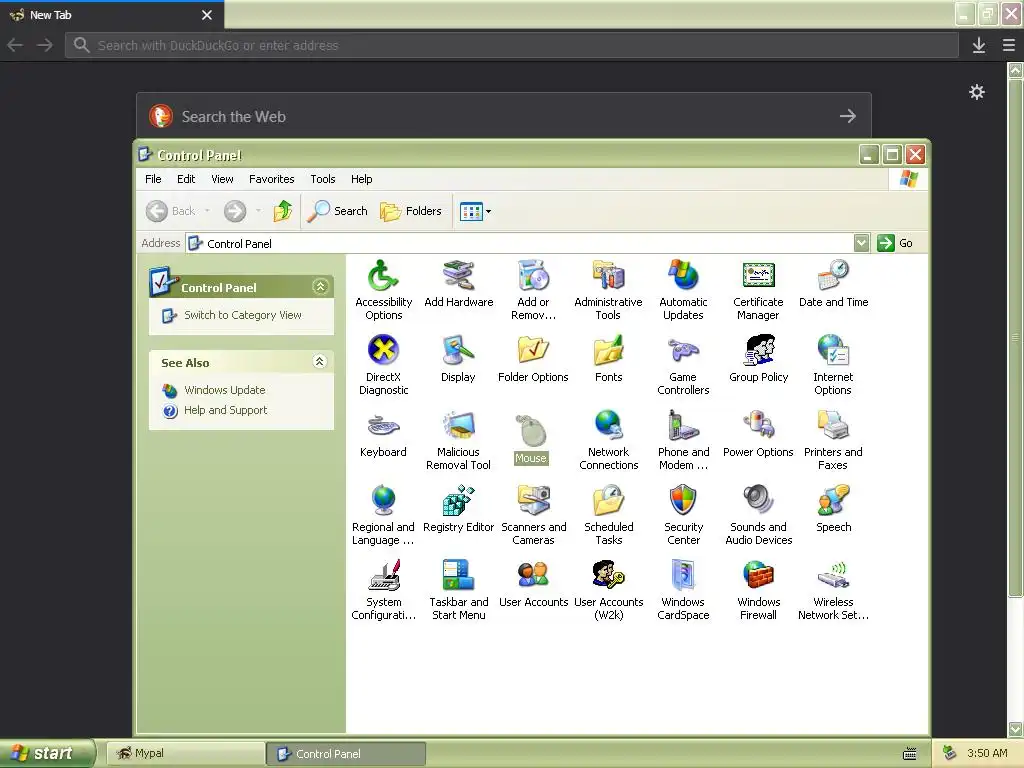Viewport: 1024px width, 768px height.
Task: Launch Registry Editor icon
Action: tap(458, 509)
